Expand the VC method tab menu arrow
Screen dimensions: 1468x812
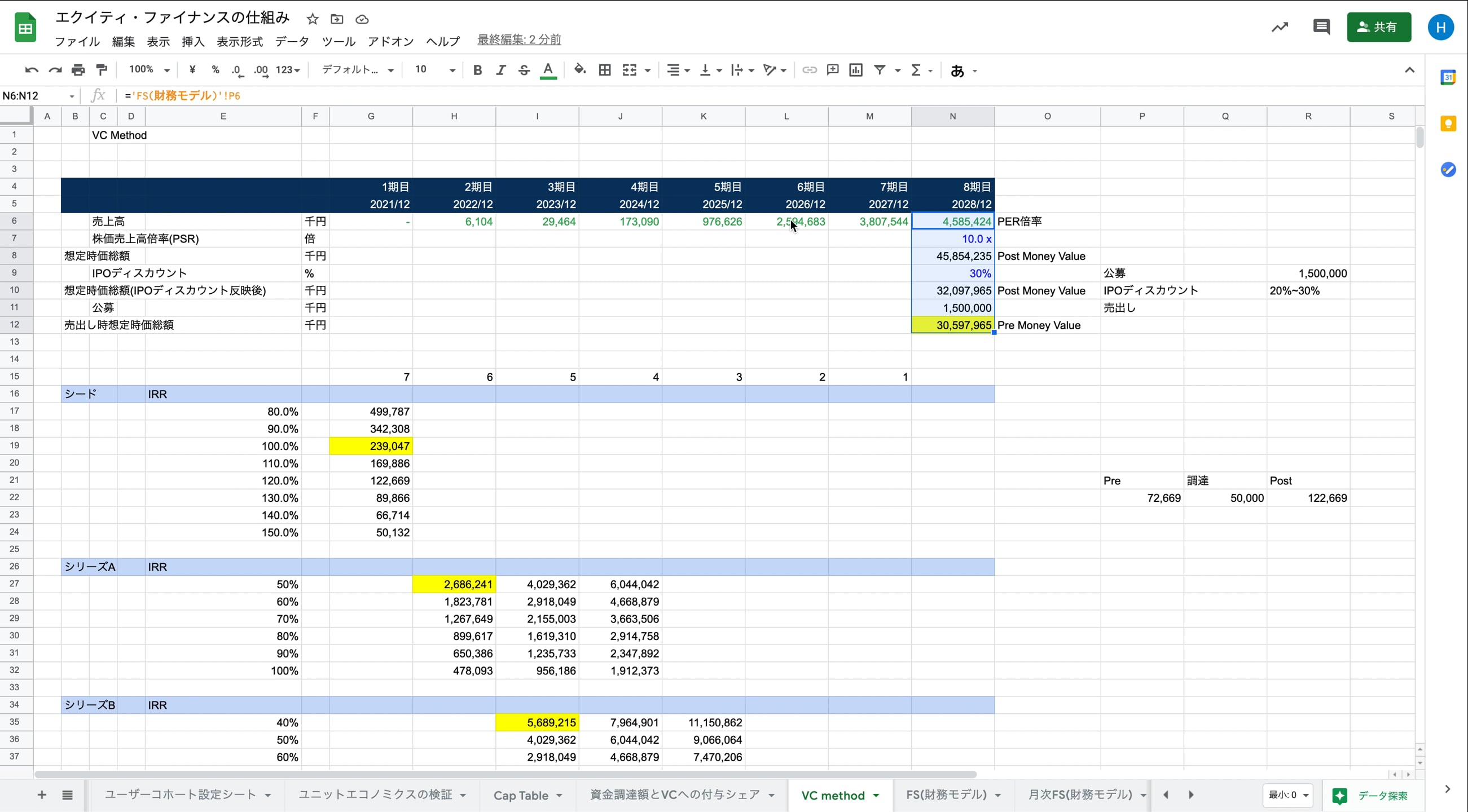point(876,796)
